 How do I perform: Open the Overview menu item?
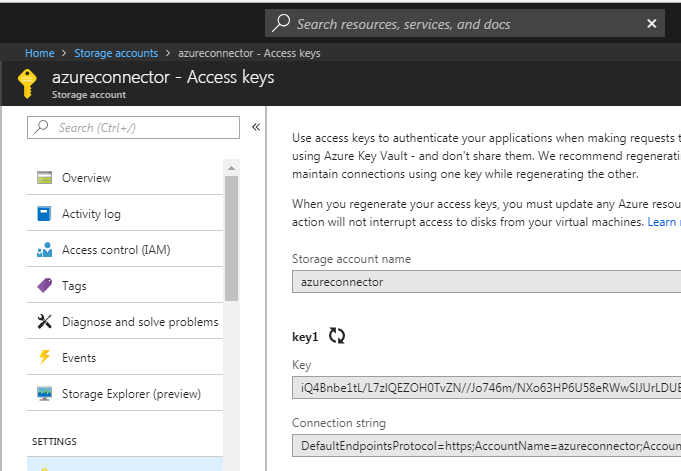click(86, 178)
